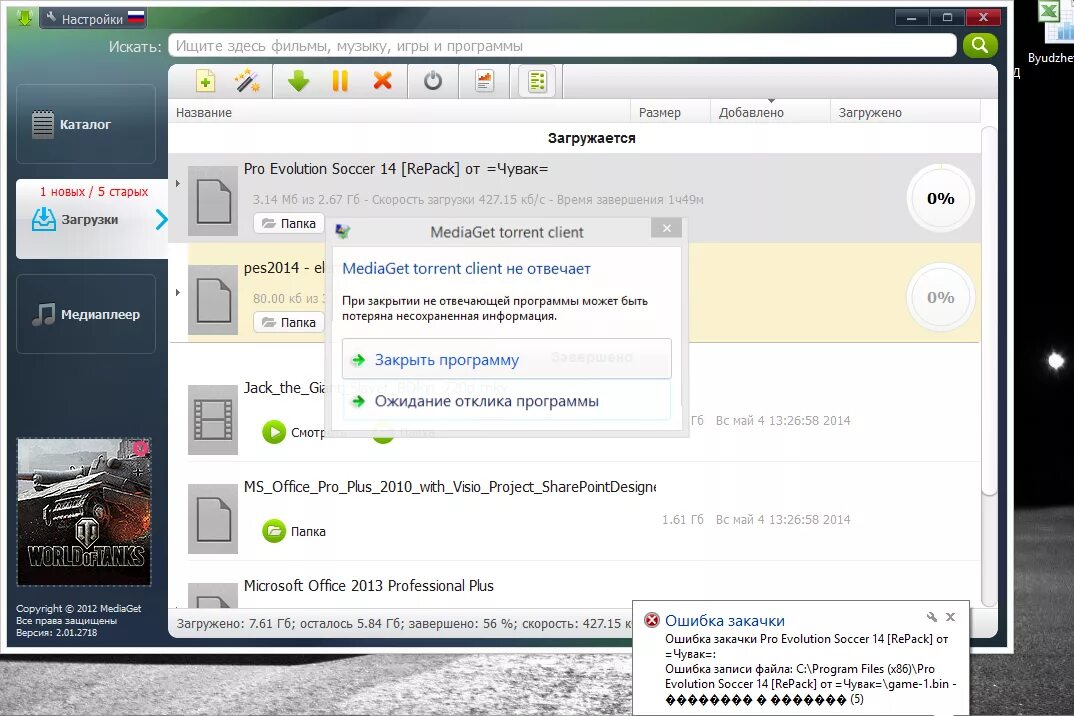The image size is (1074, 716).
Task: Close the Ошибка закачки notification
Action: click(951, 617)
